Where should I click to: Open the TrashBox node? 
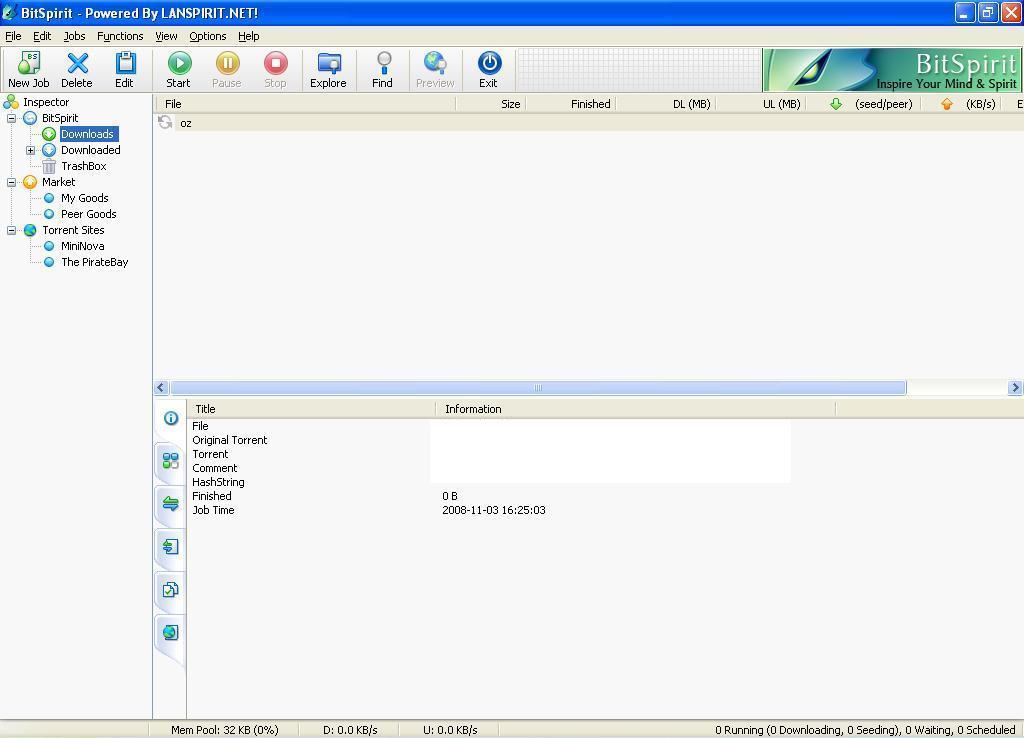84,166
